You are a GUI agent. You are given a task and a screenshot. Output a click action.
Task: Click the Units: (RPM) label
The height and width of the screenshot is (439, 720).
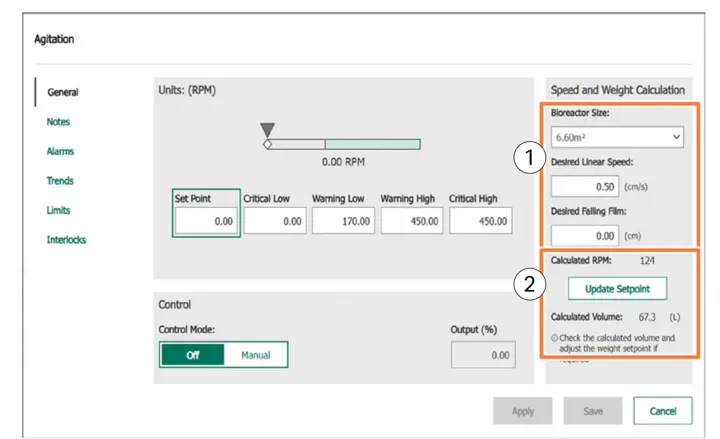187,90
